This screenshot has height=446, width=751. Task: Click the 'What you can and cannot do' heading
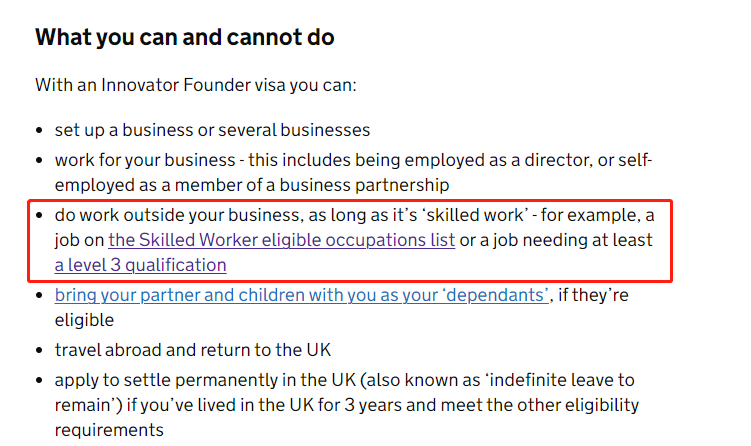click(x=184, y=37)
